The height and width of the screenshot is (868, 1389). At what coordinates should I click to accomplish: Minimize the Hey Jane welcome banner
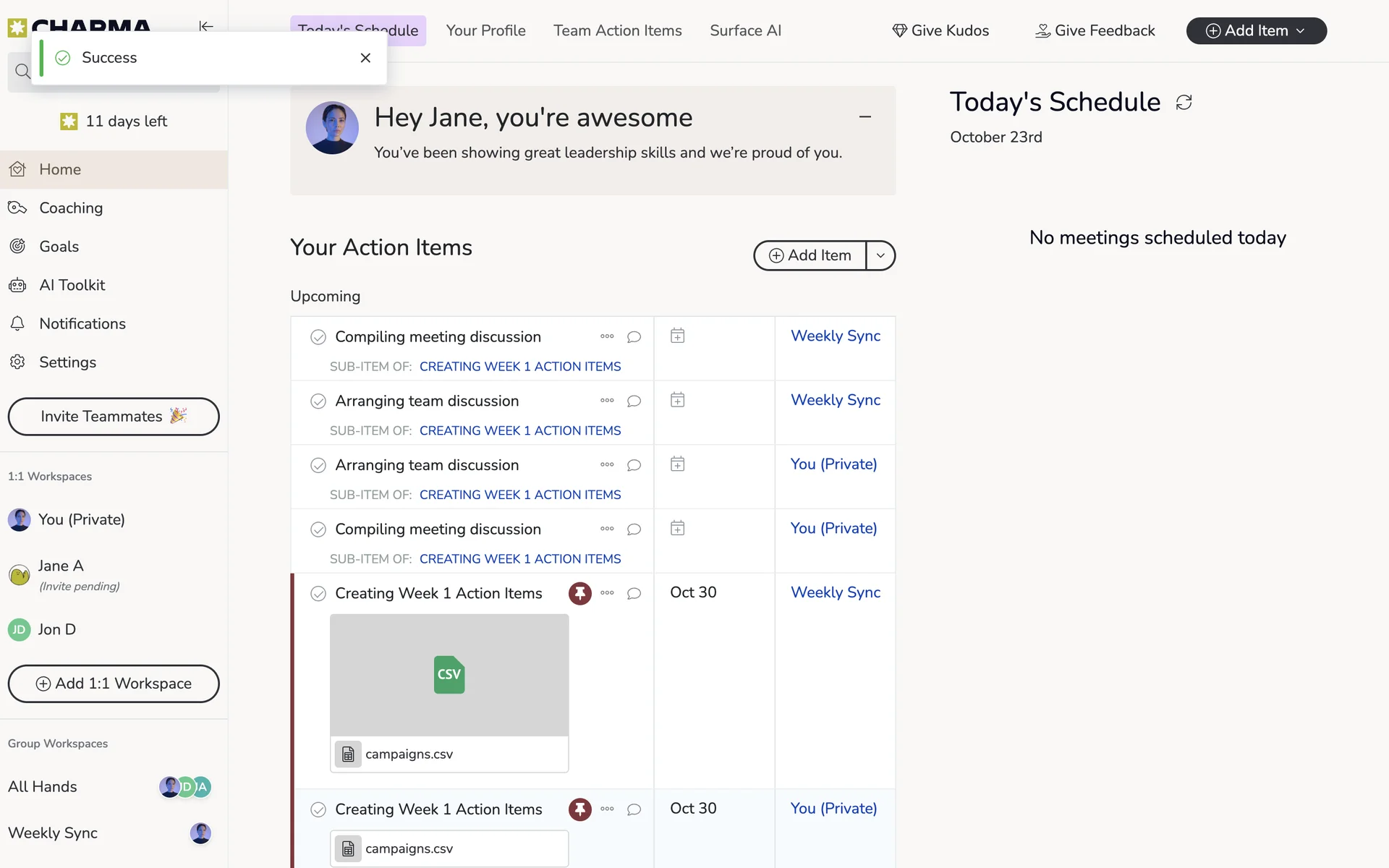(x=865, y=116)
